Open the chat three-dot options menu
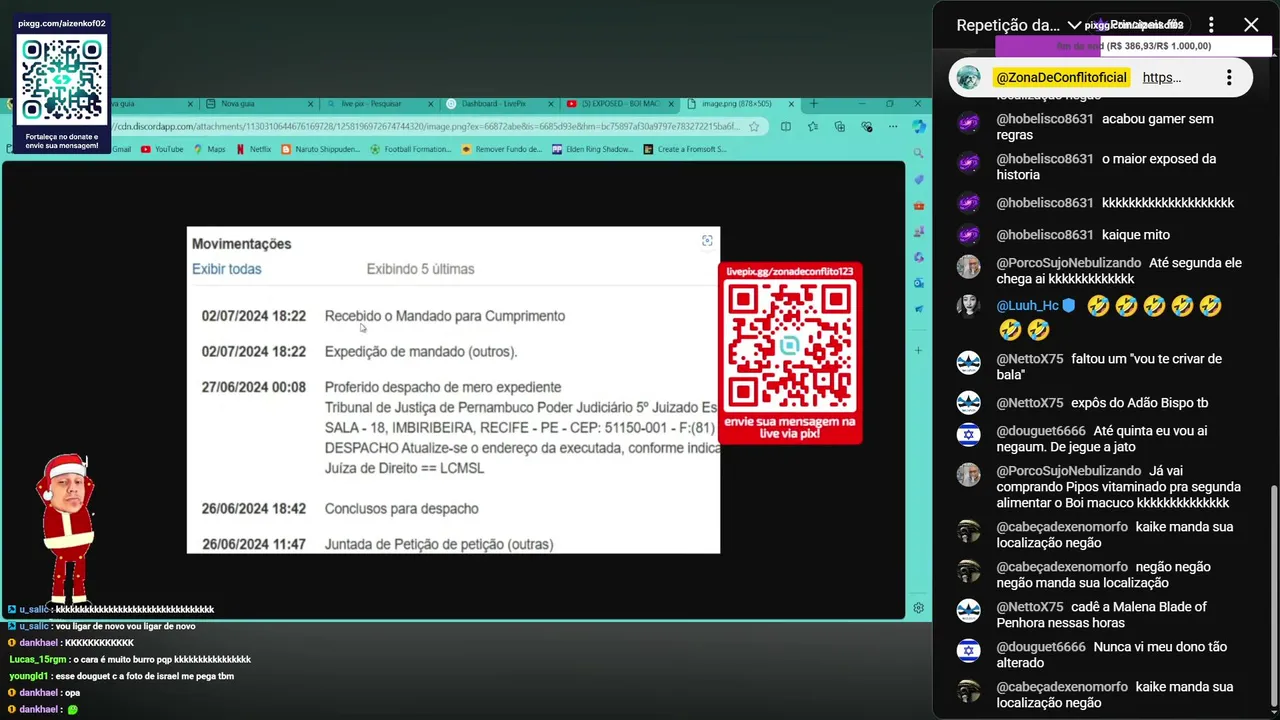The width and height of the screenshot is (1280, 720). [1211, 25]
